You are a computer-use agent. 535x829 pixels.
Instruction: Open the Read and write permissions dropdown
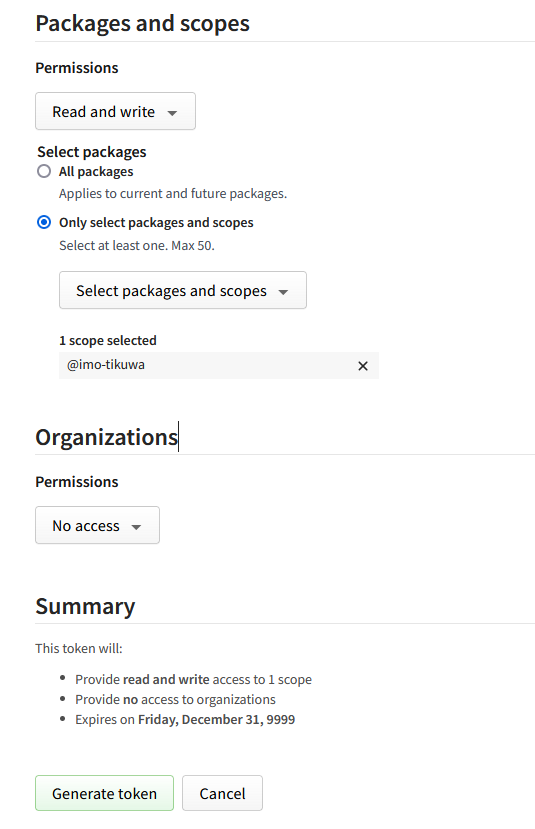115,111
